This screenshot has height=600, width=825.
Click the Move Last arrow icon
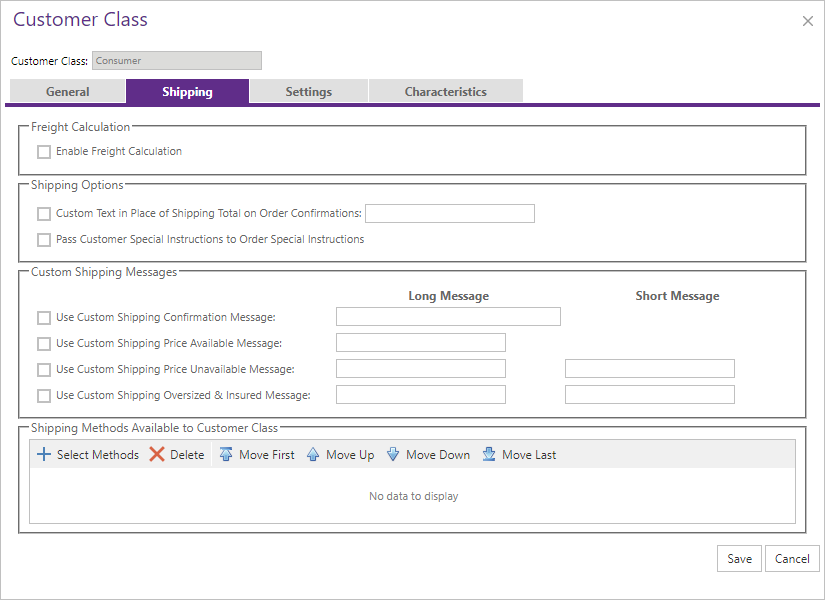point(489,454)
